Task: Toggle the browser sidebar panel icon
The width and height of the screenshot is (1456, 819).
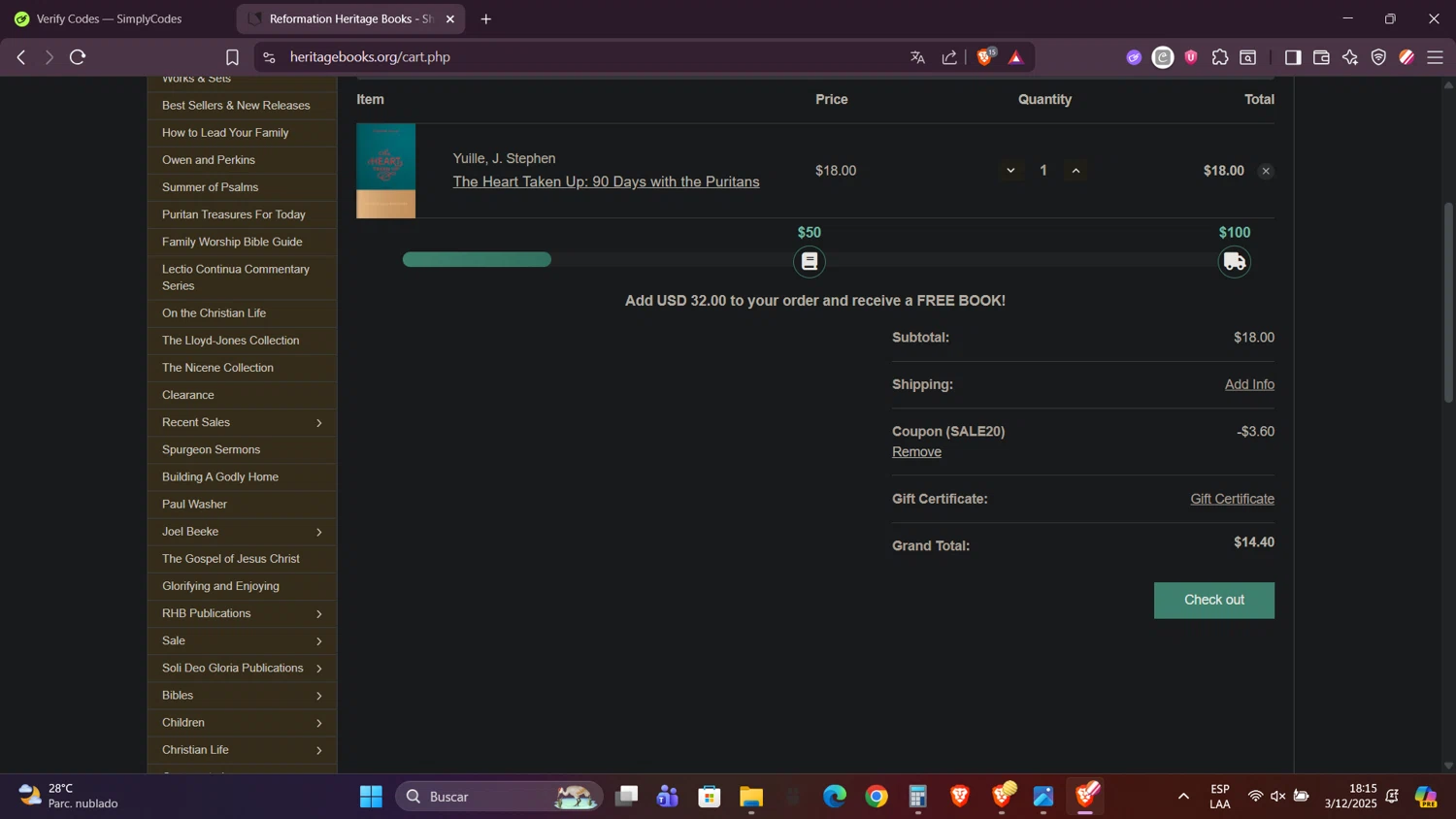Action: click(x=1293, y=57)
